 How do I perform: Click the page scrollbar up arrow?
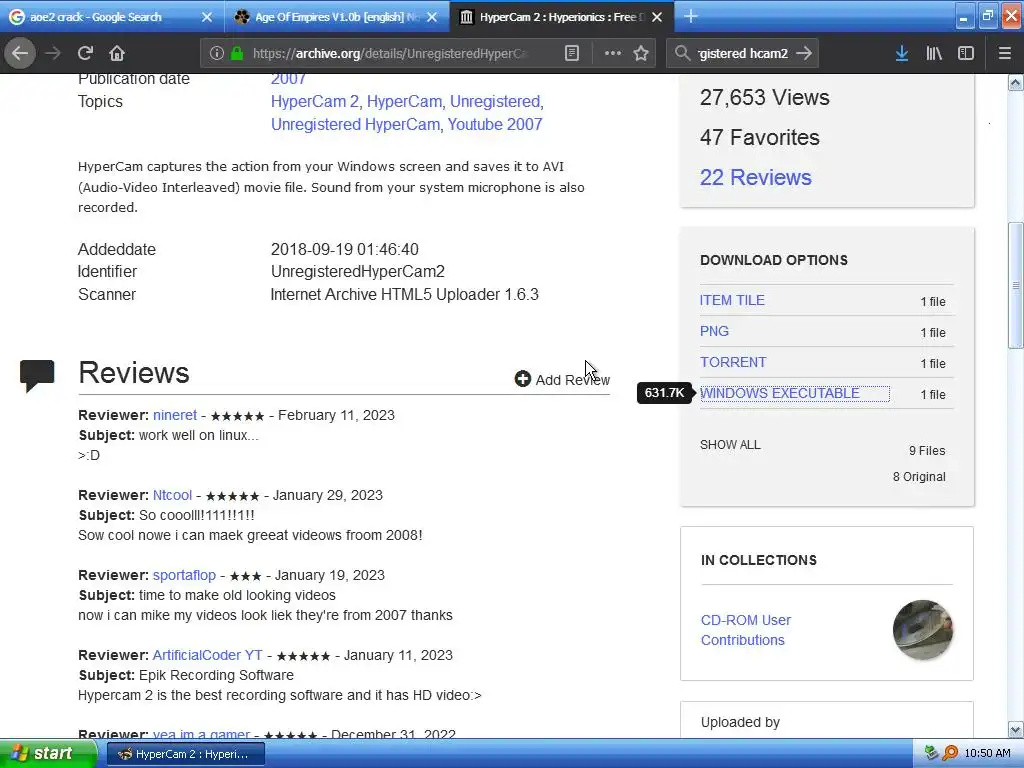tap(1016, 82)
